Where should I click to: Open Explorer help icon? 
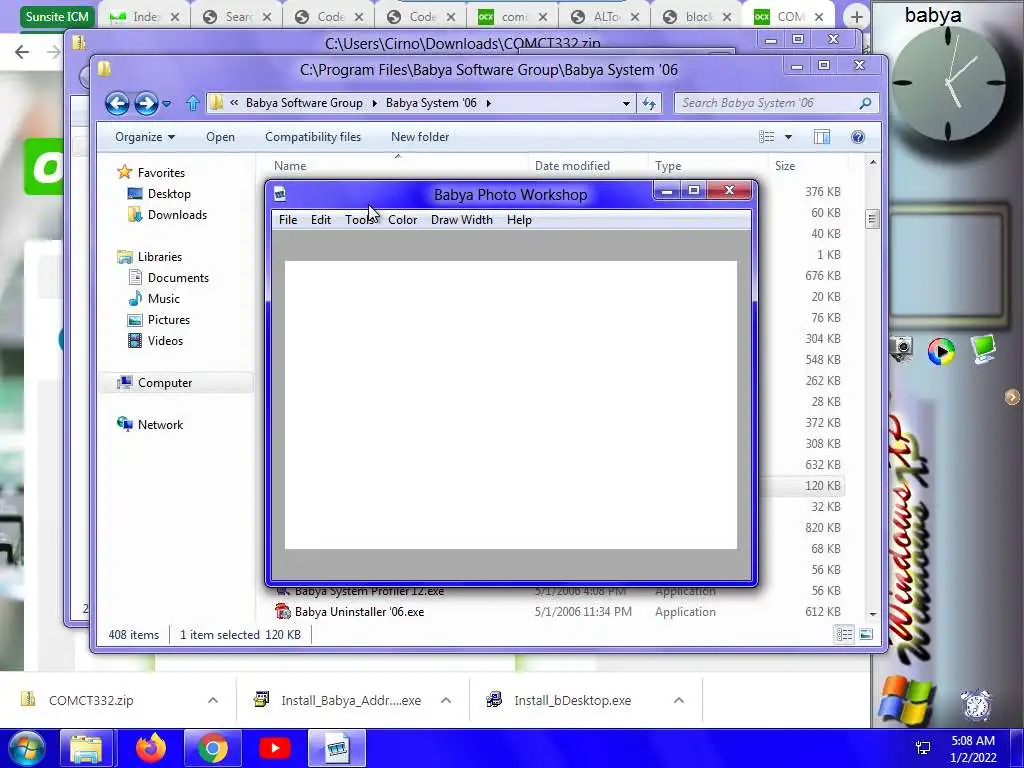858,137
